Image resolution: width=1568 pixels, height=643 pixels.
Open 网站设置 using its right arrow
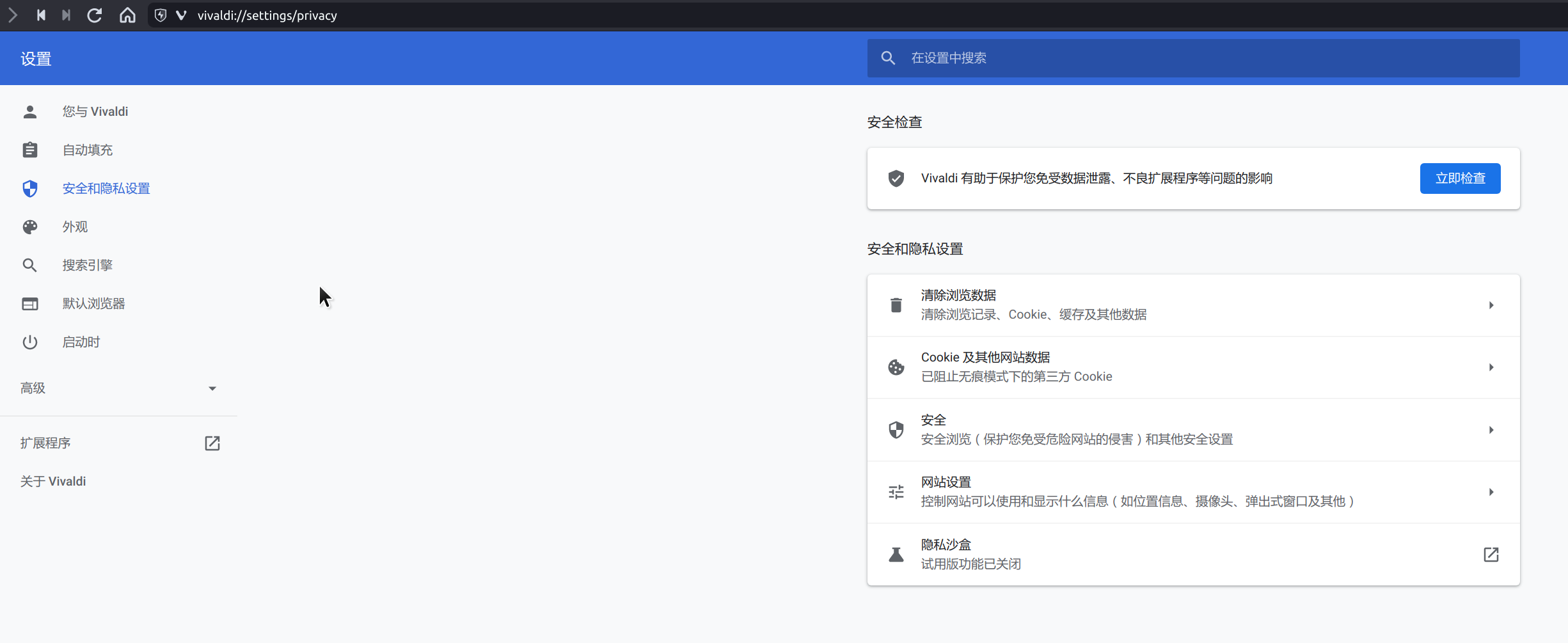[x=1491, y=492]
